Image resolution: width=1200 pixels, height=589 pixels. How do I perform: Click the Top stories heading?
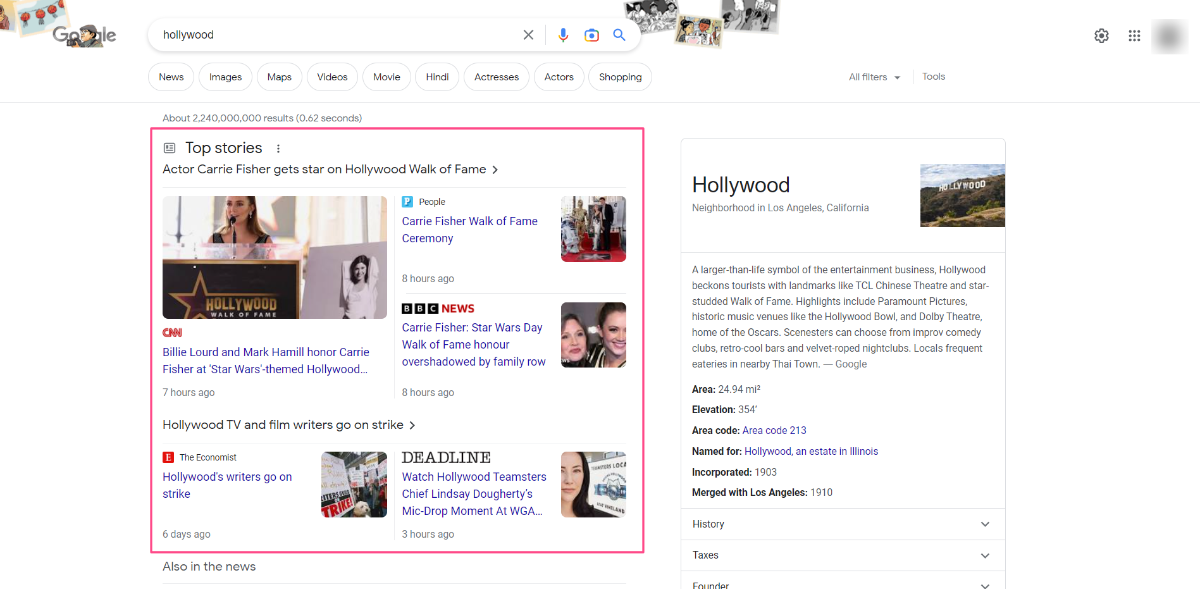pyautogui.click(x=223, y=148)
